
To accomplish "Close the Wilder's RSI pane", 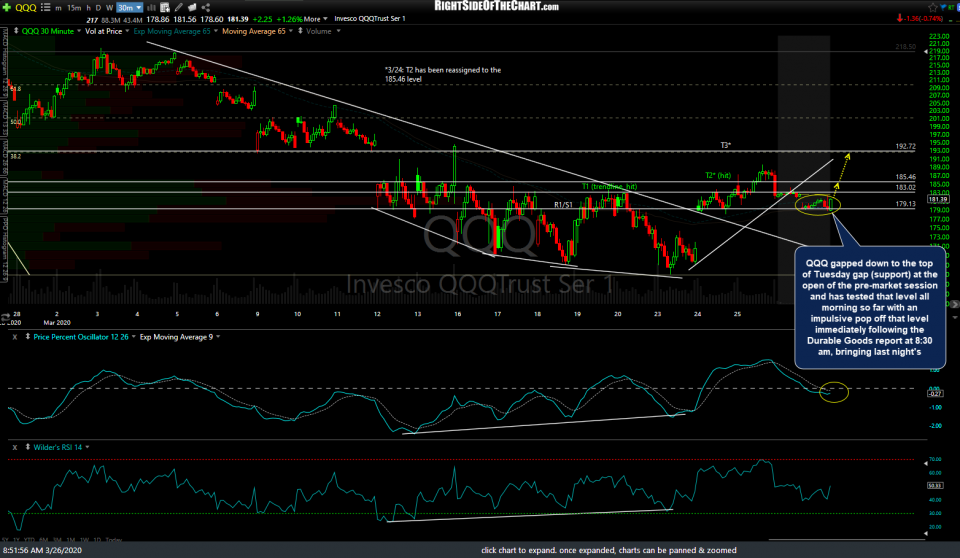I will [x=15, y=447].
